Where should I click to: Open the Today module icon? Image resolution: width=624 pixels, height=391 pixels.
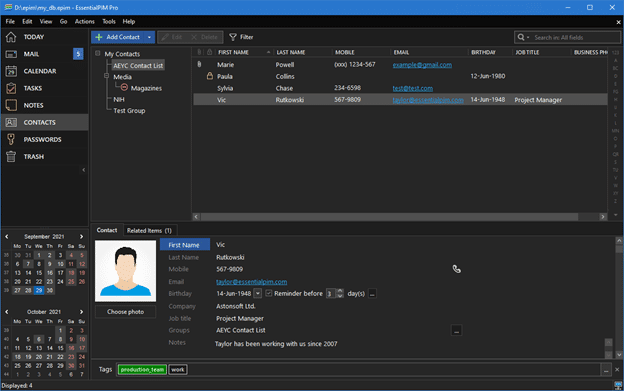(x=11, y=37)
